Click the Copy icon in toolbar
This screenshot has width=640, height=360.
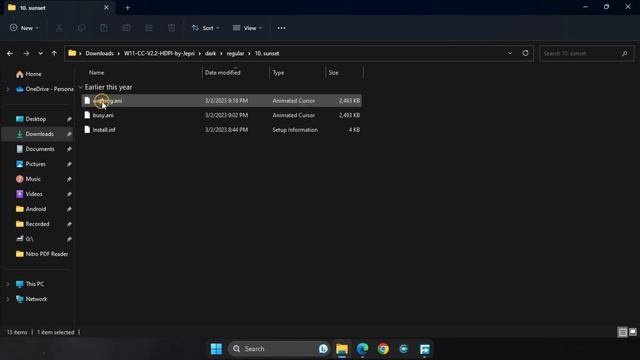coord(82,28)
